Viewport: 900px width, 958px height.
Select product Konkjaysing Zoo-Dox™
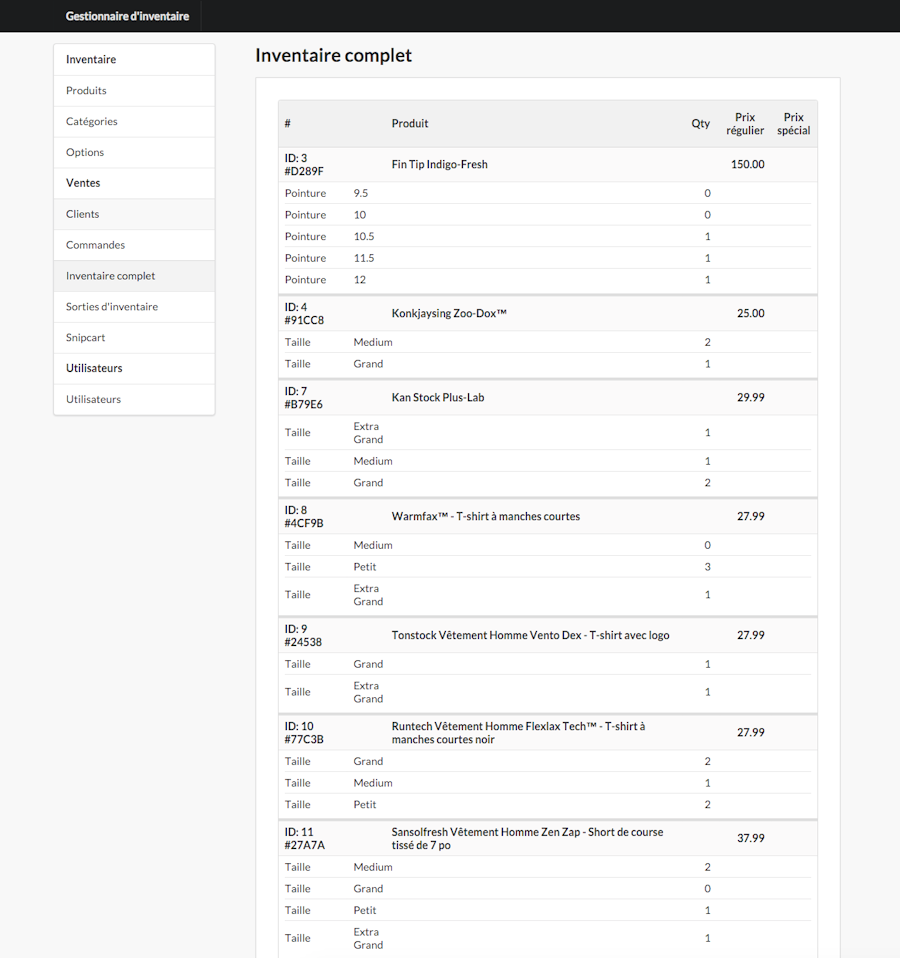[x=449, y=313]
